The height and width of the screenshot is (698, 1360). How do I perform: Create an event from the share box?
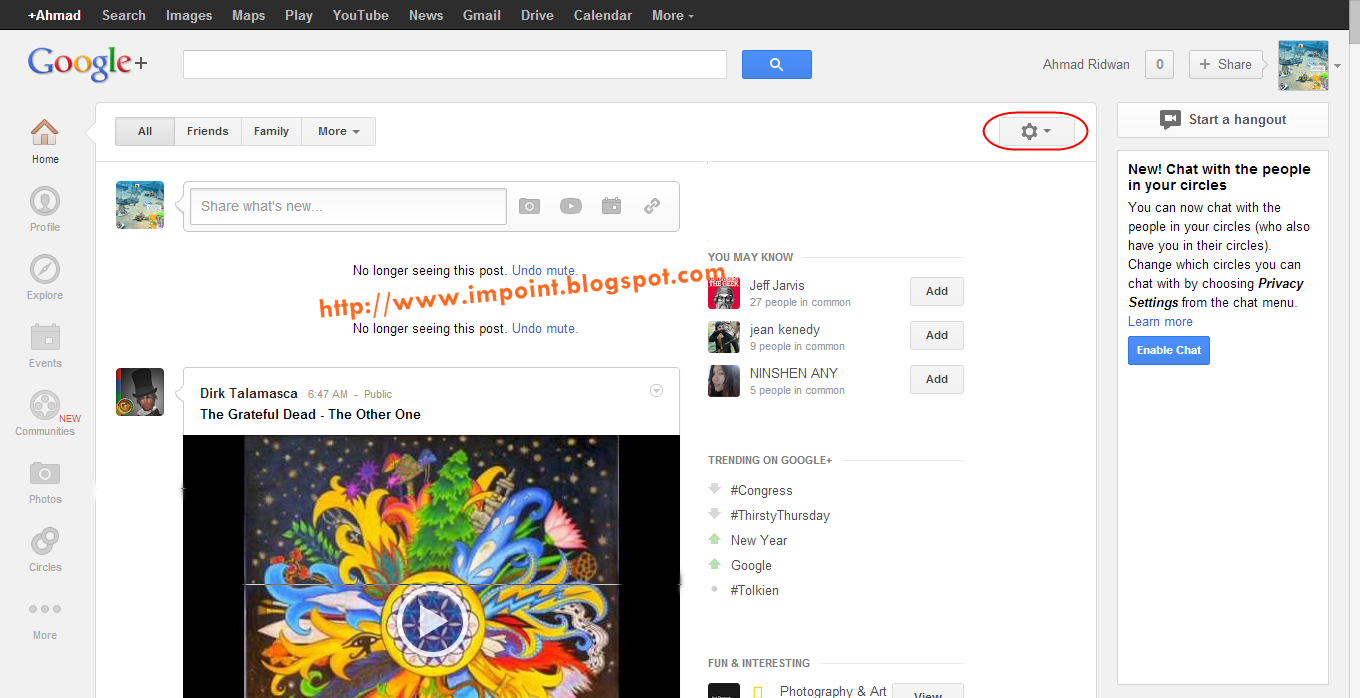(x=611, y=206)
